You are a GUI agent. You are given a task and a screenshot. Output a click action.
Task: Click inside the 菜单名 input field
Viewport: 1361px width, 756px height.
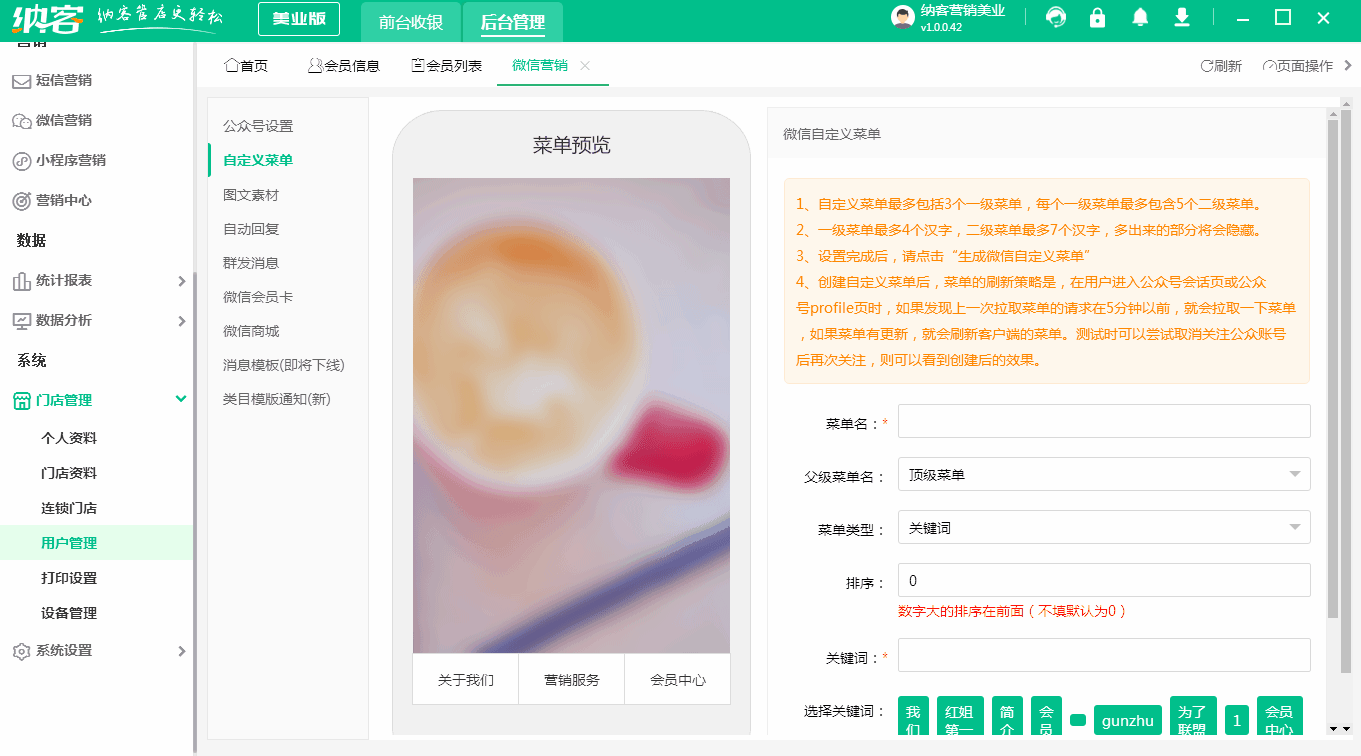(x=1103, y=421)
